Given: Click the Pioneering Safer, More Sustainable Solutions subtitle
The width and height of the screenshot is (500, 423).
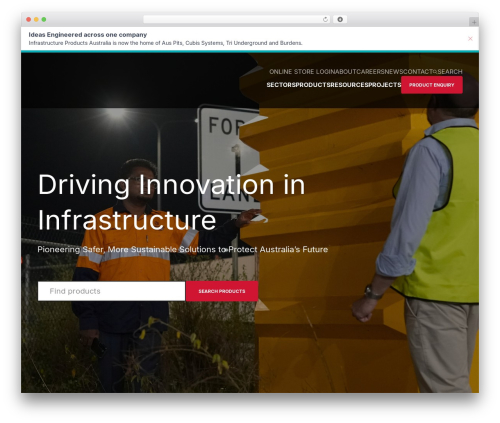Looking at the screenshot, I should click(x=183, y=249).
